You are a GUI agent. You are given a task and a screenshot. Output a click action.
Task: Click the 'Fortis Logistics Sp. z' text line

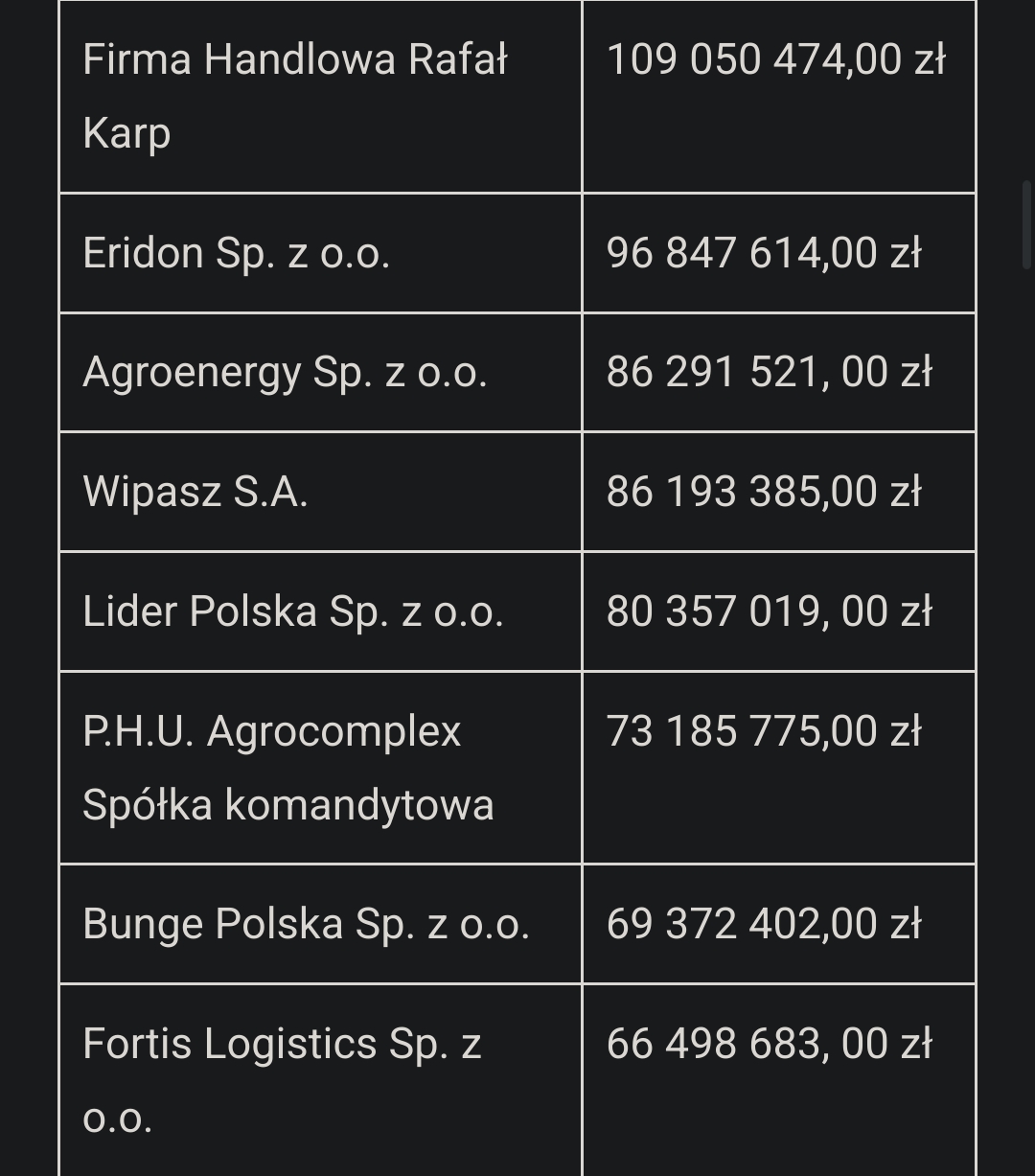282,1044
